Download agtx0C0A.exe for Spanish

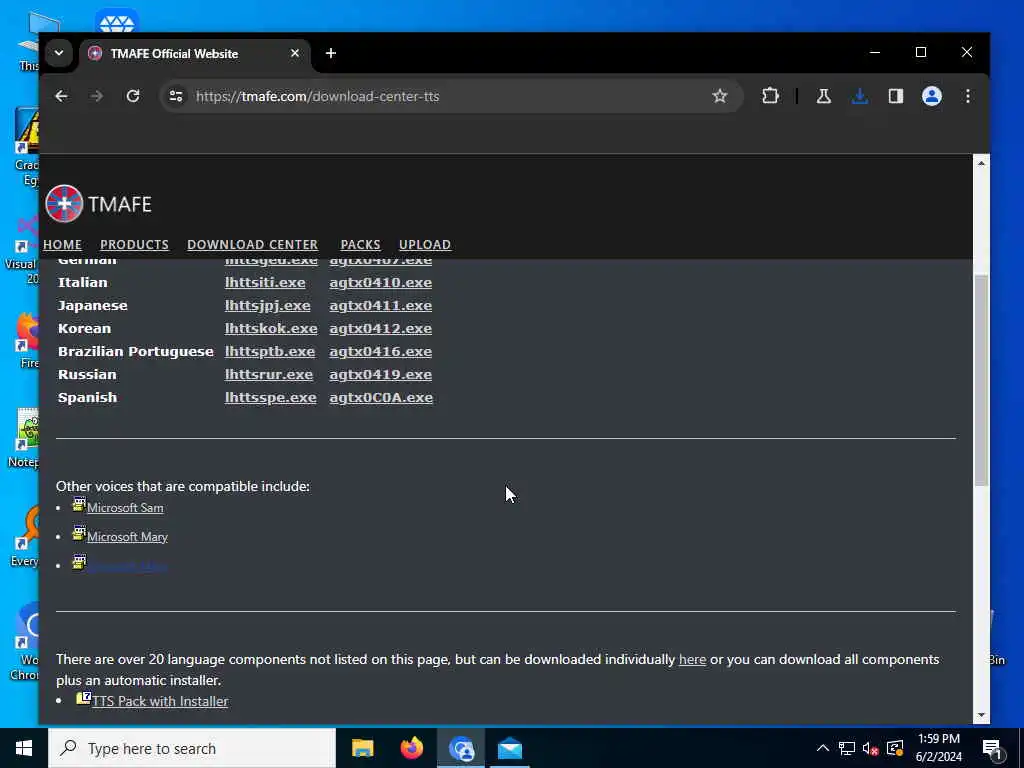381,397
